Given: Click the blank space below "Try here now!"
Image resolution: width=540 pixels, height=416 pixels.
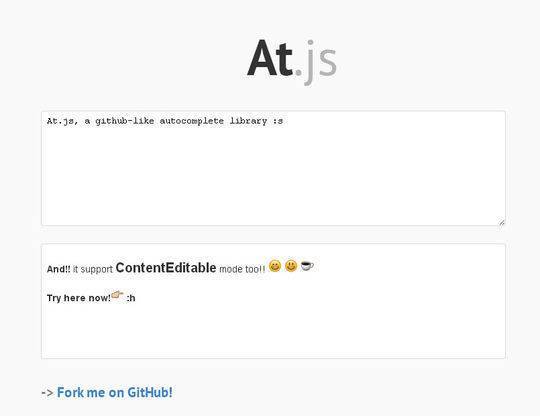Looking at the screenshot, I should click(x=273, y=331).
